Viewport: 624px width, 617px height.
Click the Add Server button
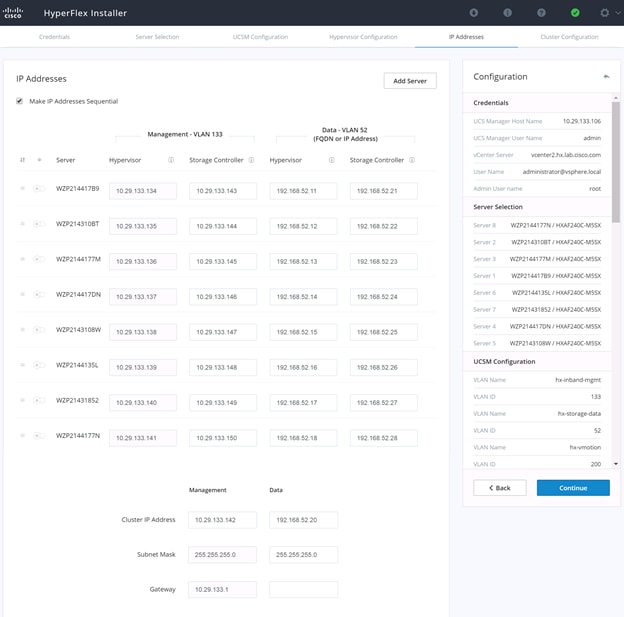point(410,81)
